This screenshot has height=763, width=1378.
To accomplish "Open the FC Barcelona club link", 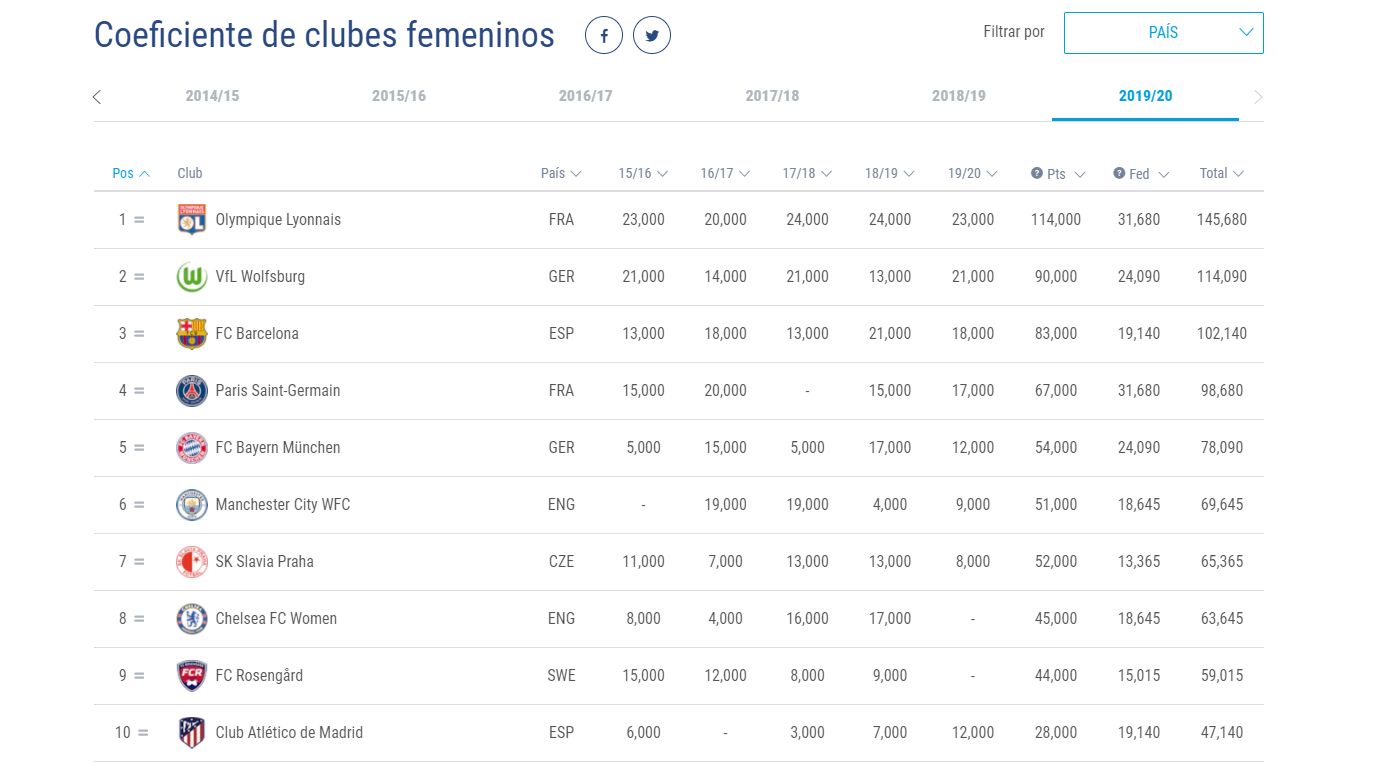I will click(x=257, y=333).
